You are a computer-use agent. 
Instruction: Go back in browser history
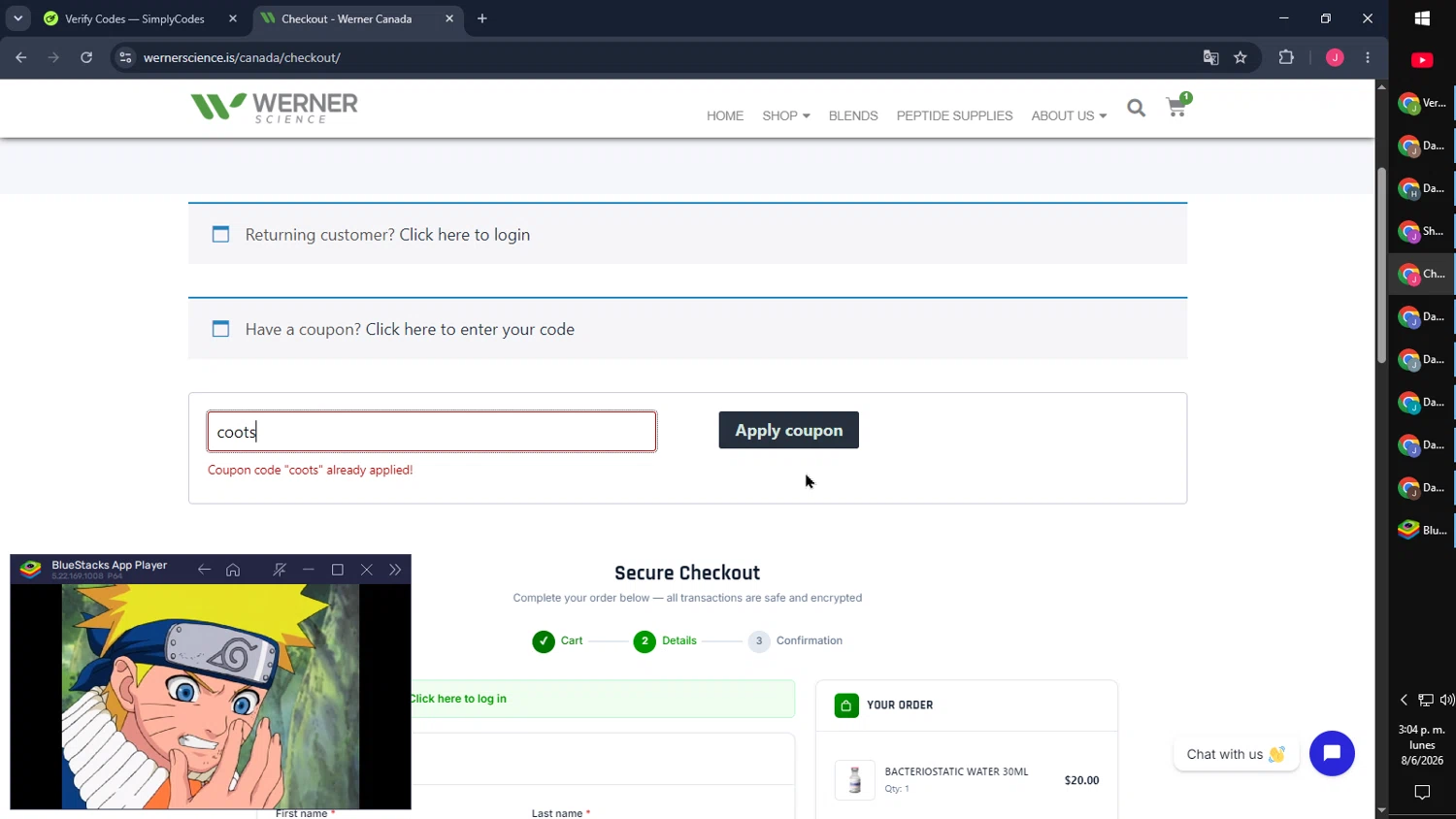[21, 57]
